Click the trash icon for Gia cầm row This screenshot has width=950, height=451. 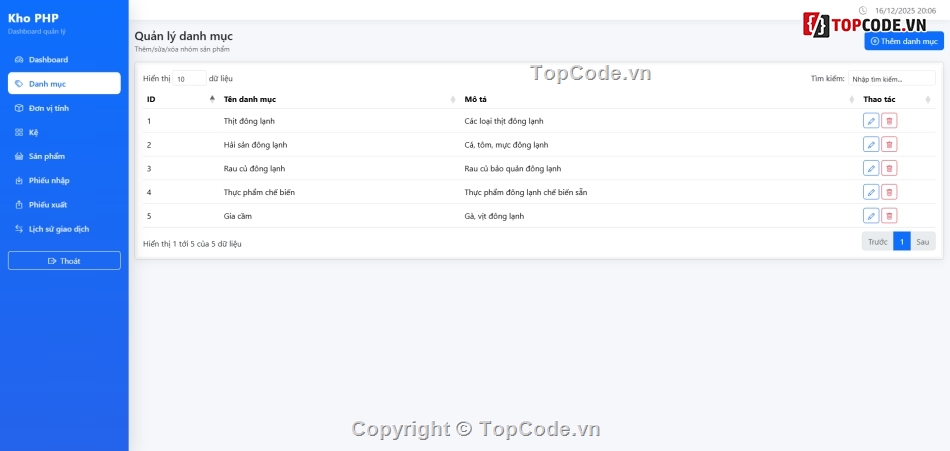coord(889,216)
